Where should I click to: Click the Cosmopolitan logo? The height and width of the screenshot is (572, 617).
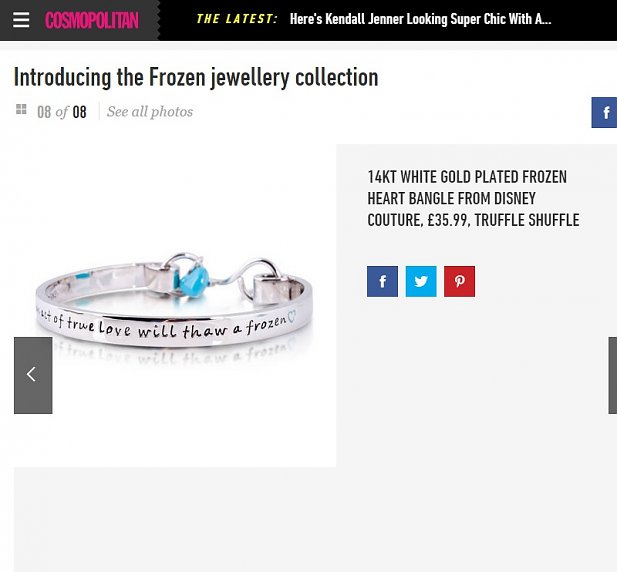92,20
